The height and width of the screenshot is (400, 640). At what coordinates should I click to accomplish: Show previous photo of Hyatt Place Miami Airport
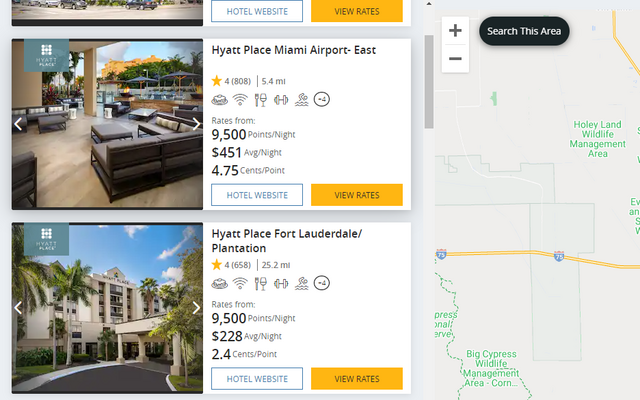click(18, 124)
